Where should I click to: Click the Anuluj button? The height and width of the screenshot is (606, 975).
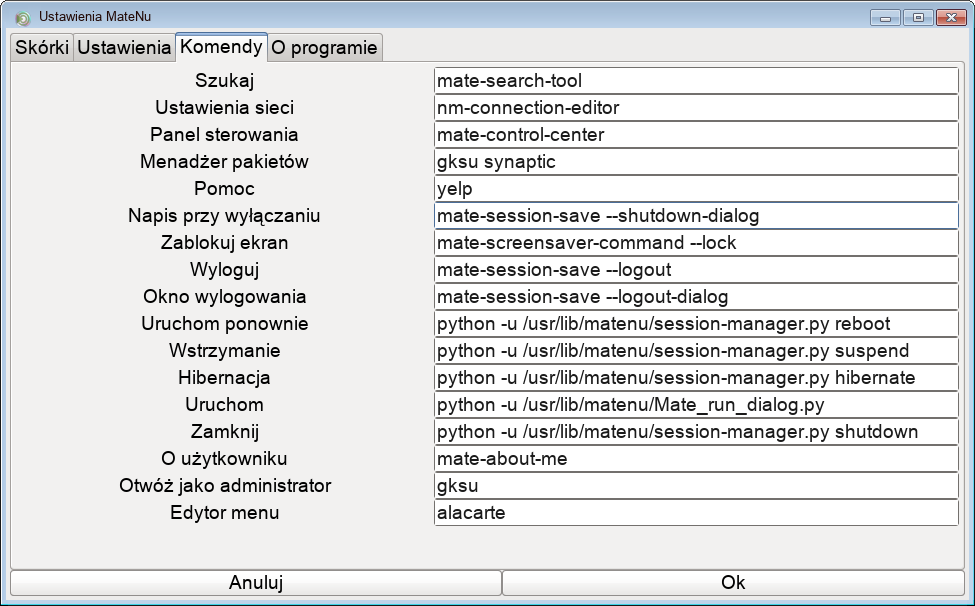click(256, 582)
